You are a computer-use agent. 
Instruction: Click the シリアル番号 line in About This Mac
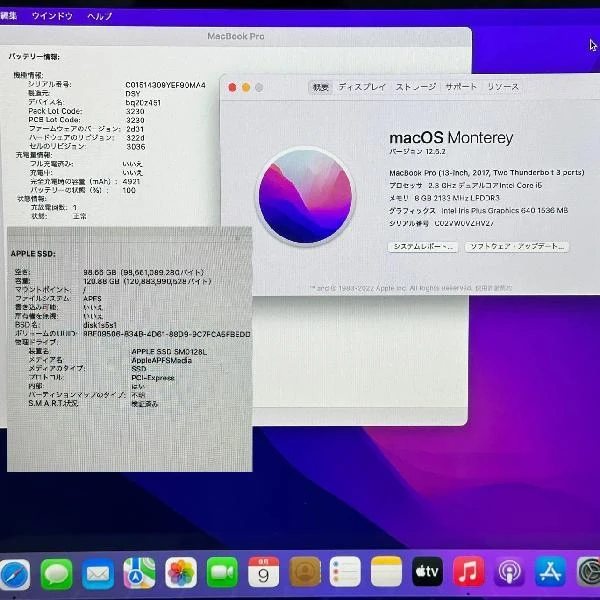pos(442,223)
